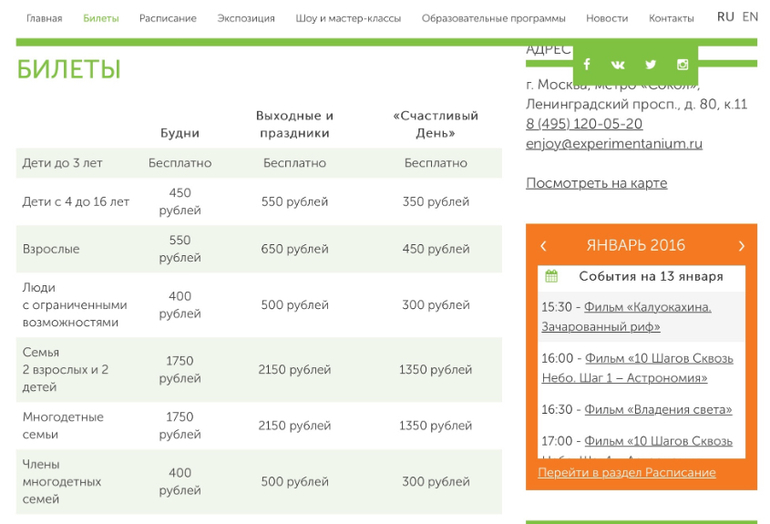Navigate to Новости in the top menu
Image resolution: width=770 pixels, height=524 pixels.
(x=607, y=18)
